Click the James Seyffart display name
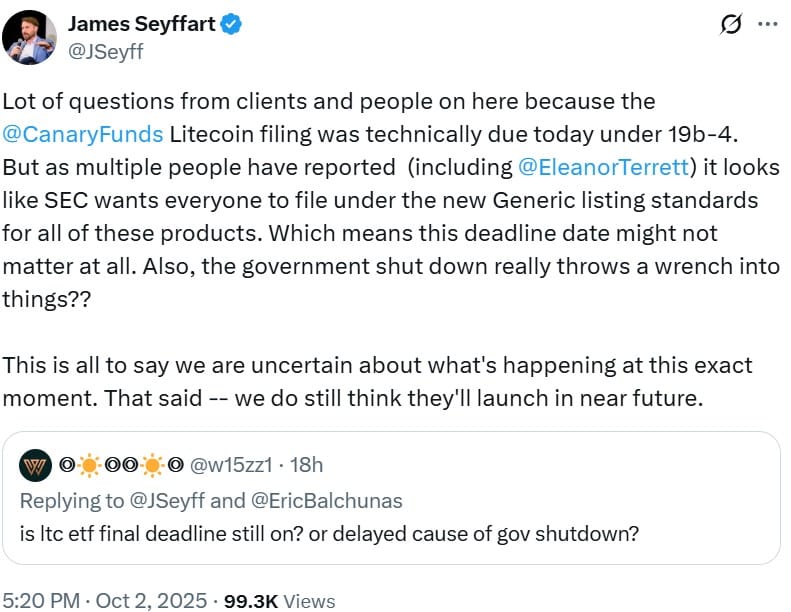This screenshot has height=612, width=791. (141, 24)
